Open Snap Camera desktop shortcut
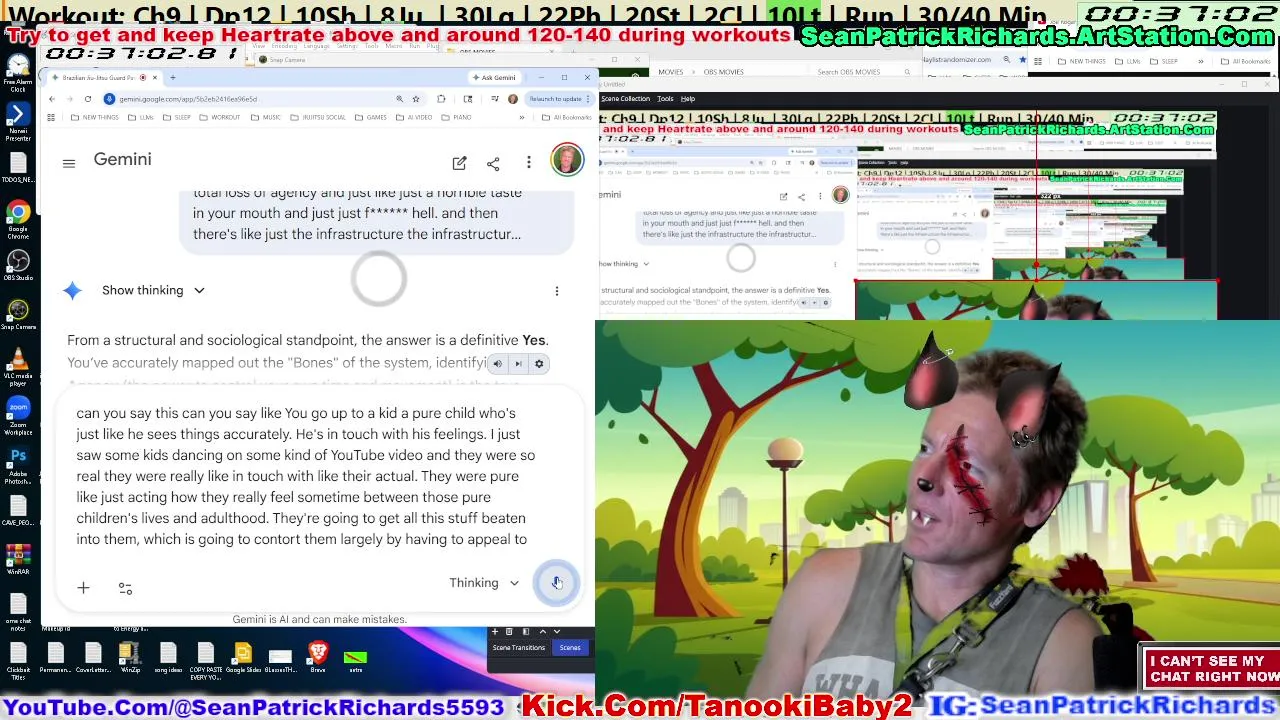 (x=18, y=314)
